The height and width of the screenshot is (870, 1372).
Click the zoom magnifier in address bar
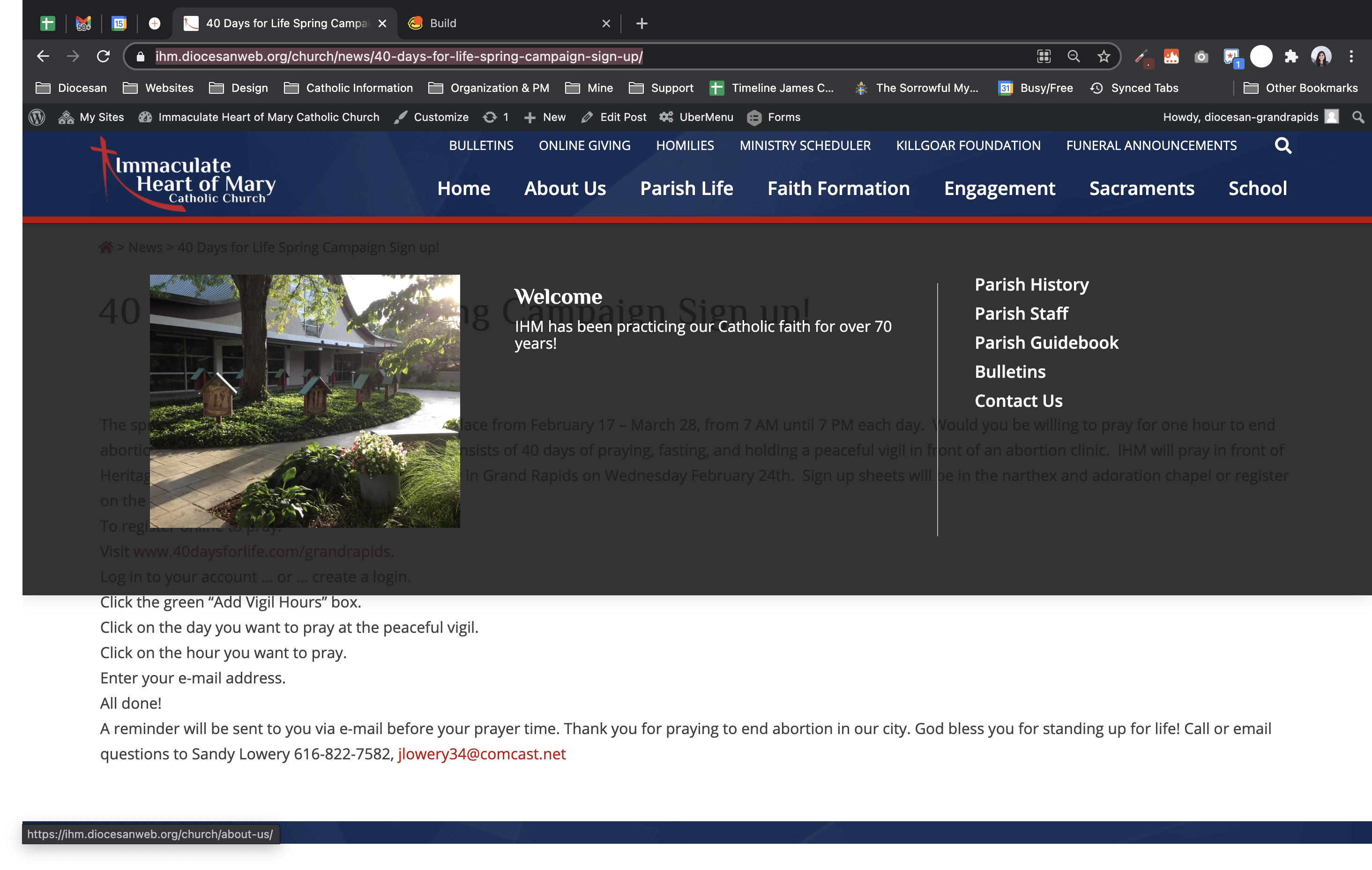tap(1074, 56)
